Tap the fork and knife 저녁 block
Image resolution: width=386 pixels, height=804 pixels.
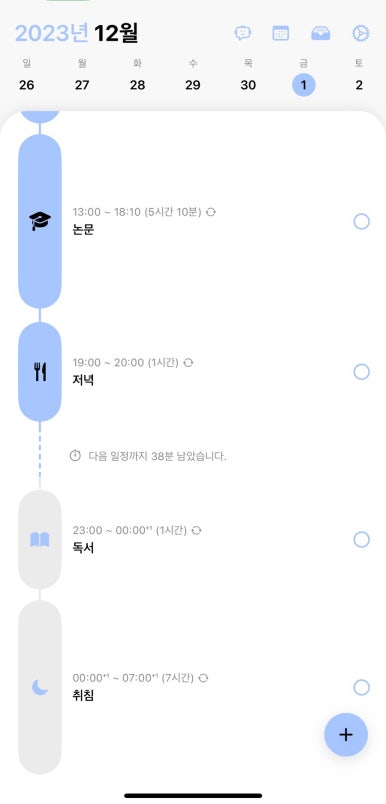pos(40,372)
